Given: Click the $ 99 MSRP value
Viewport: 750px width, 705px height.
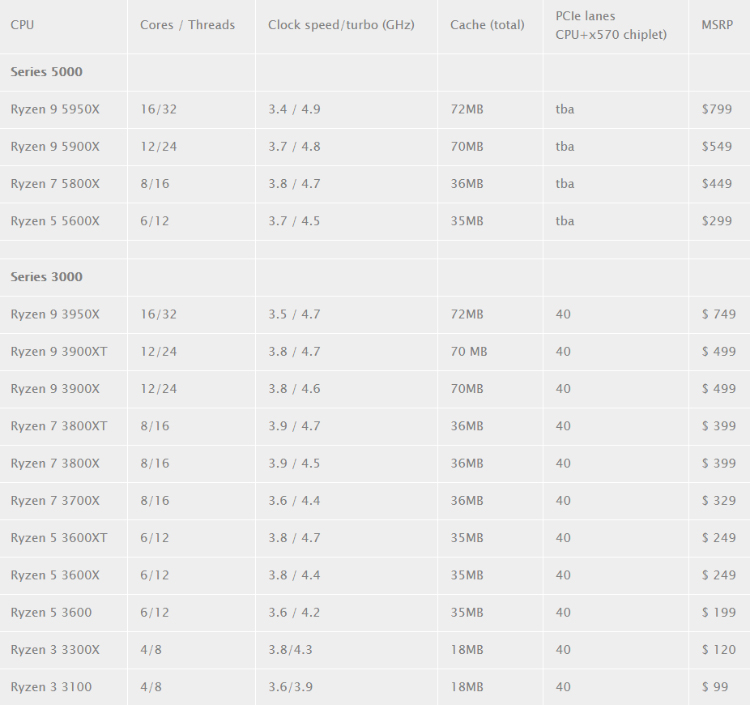Looking at the screenshot, I should click(715, 687).
